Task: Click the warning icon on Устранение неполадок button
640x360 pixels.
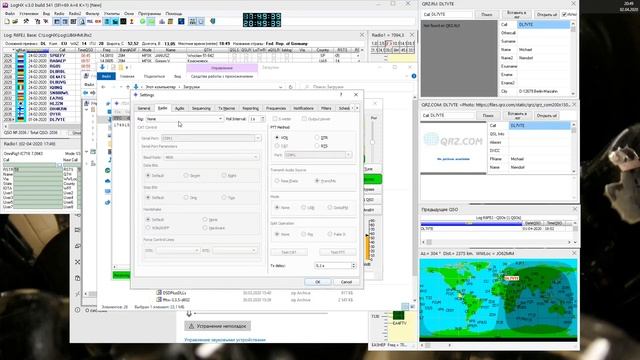Action: click(x=191, y=326)
